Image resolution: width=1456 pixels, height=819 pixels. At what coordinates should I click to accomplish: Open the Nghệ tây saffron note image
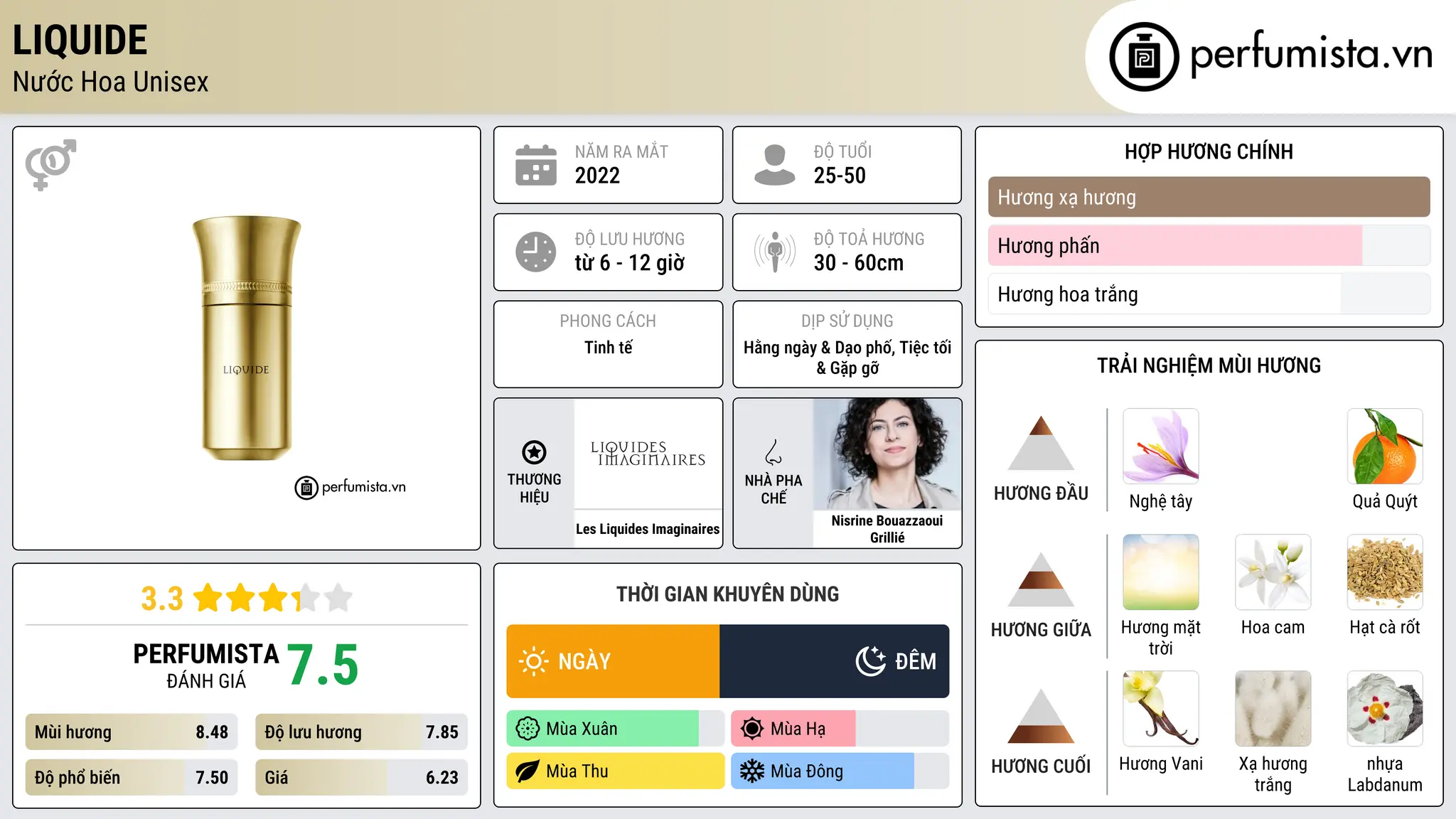tap(1161, 446)
